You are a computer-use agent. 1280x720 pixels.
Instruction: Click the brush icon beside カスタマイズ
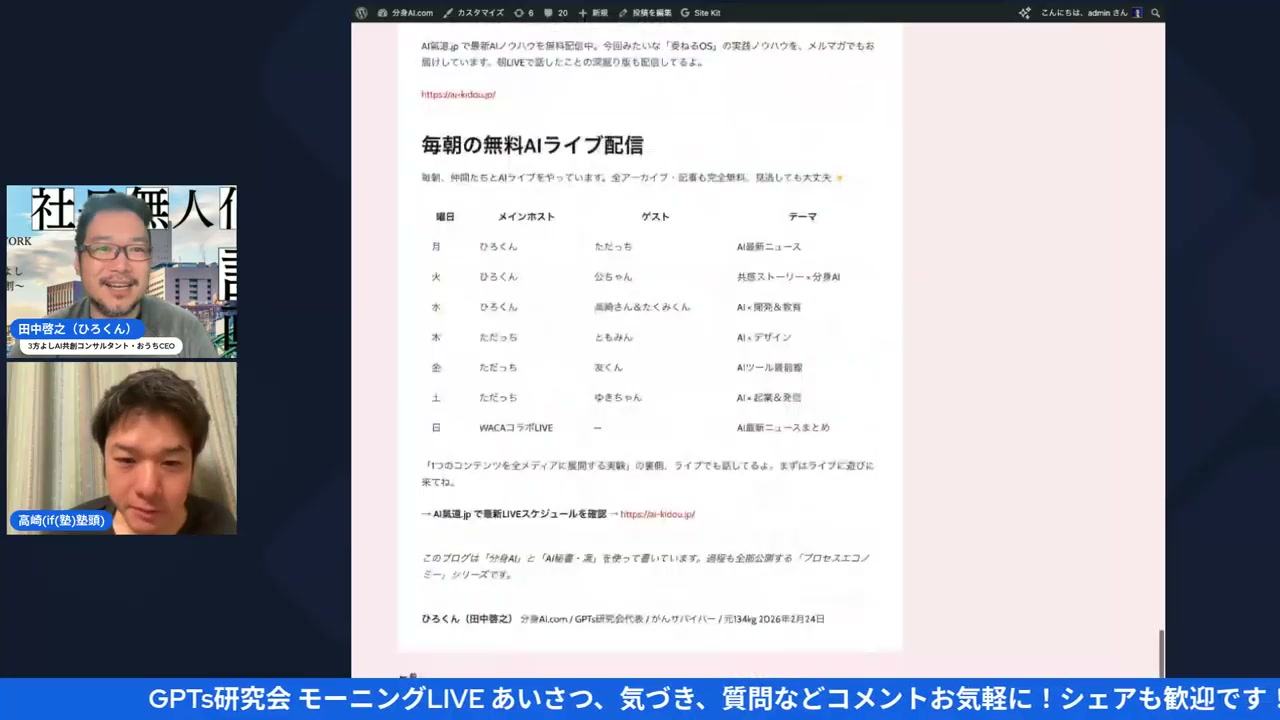(x=447, y=12)
